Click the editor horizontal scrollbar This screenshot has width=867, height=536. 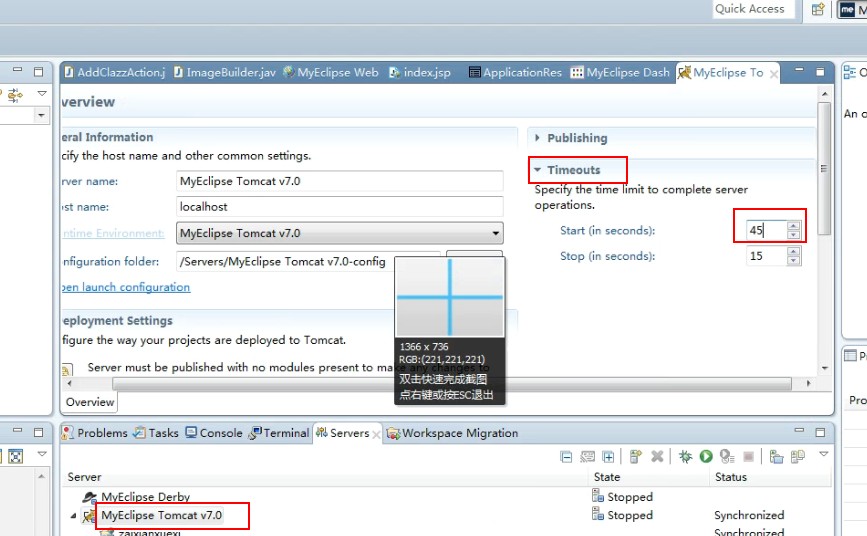451,383
